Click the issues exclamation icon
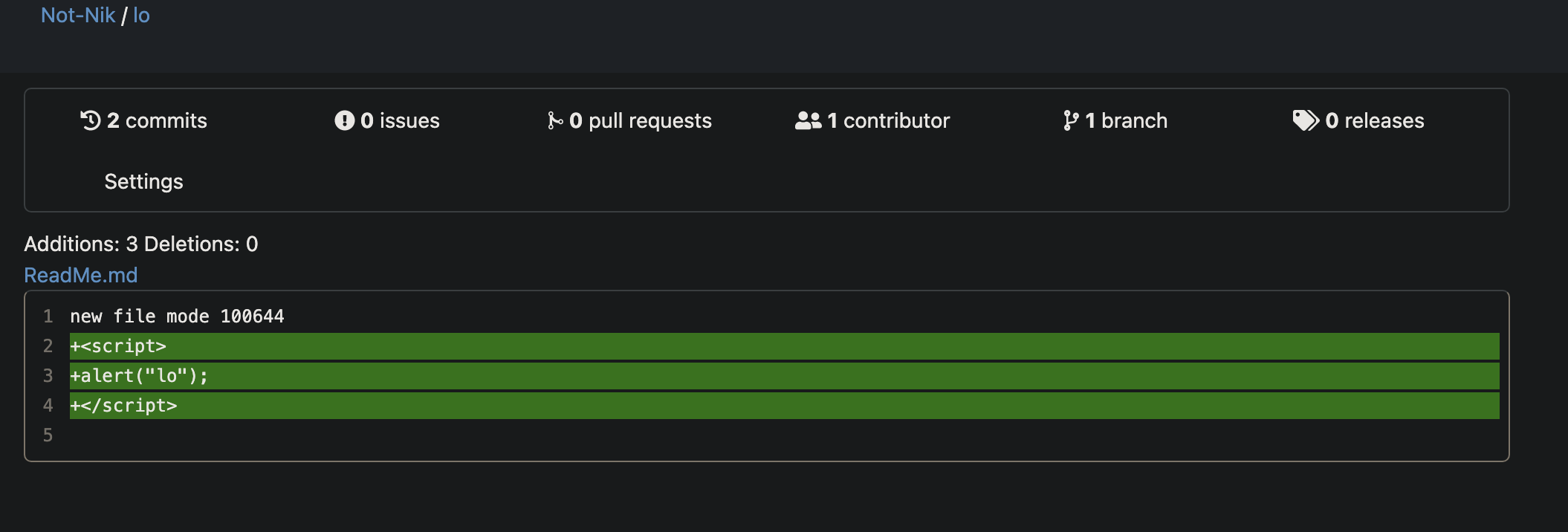The width and height of the screenshot is (1568, 532). 345,120
